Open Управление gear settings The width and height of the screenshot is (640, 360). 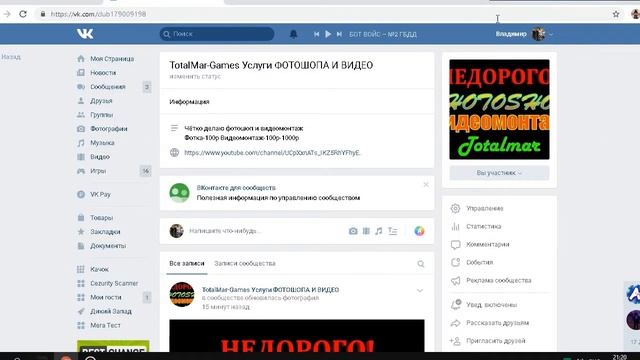(456, 209)
